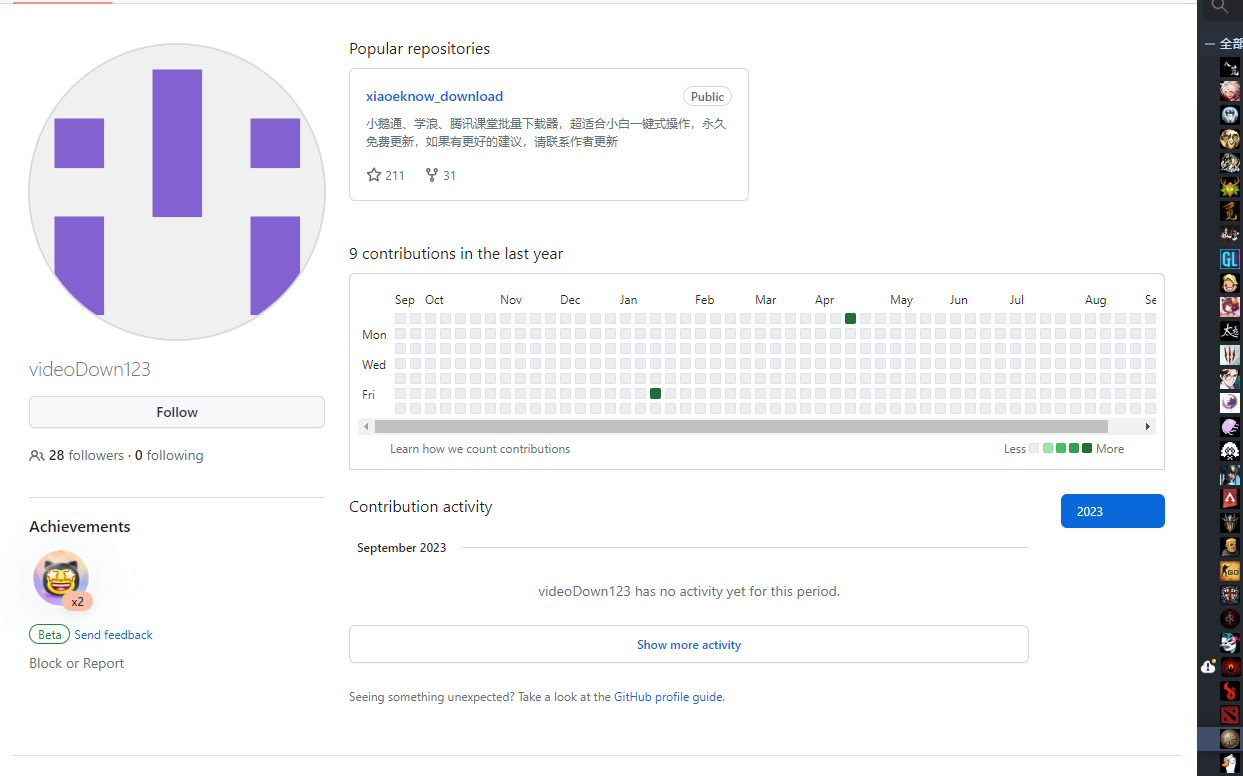Click Show more activity button
Image resolution: width=1243 pixels, height=776 pixels.
688,645
